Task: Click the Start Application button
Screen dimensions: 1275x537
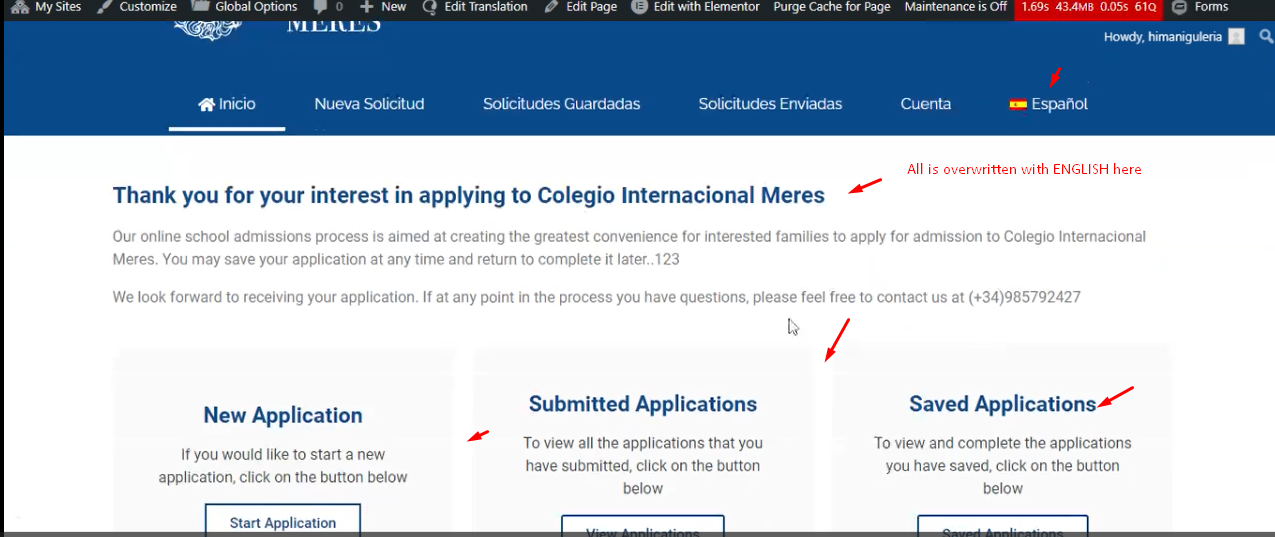Action: click(283, 522)
